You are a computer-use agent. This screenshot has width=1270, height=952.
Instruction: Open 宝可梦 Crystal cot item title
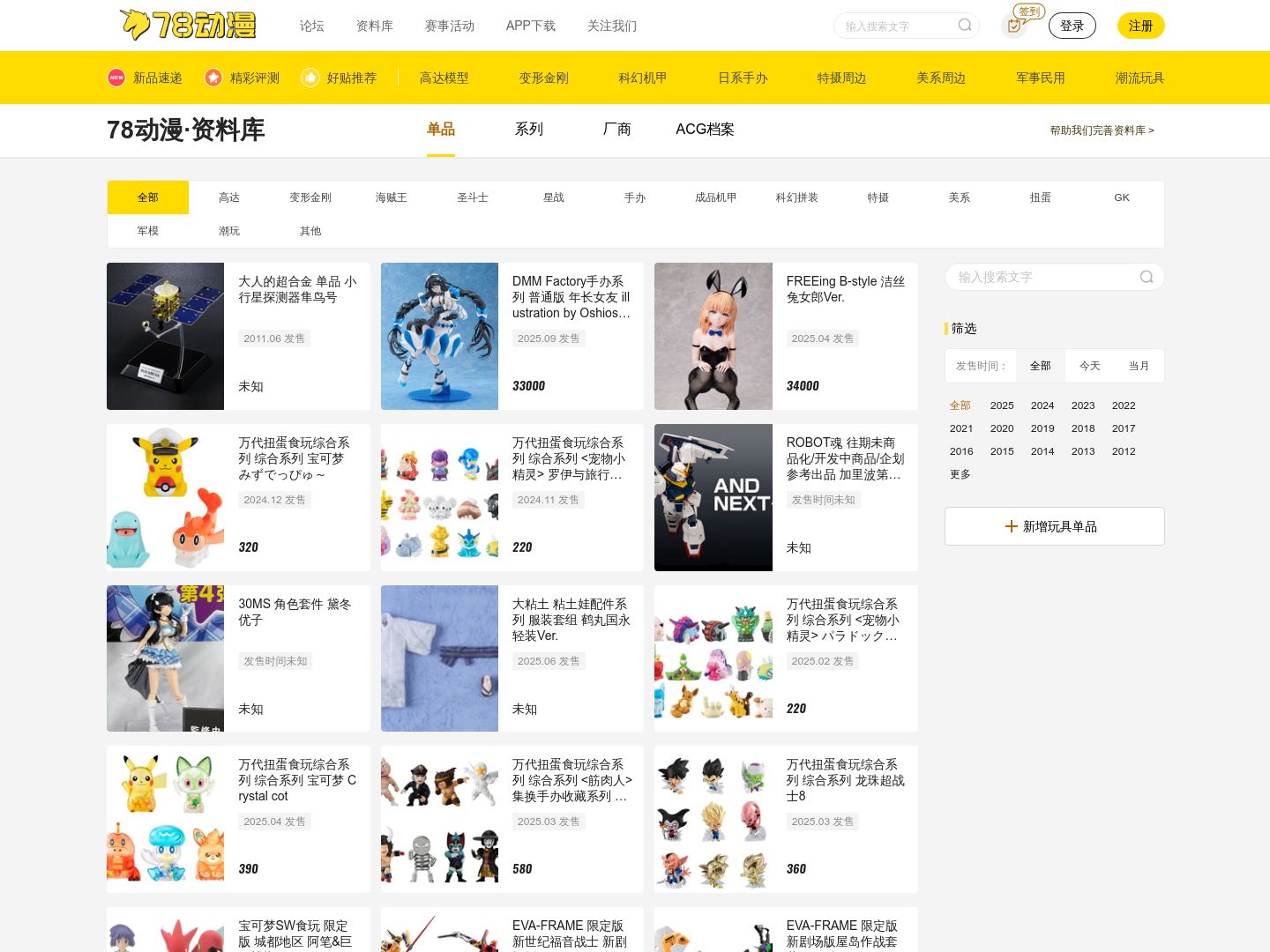tap(297, 780)
